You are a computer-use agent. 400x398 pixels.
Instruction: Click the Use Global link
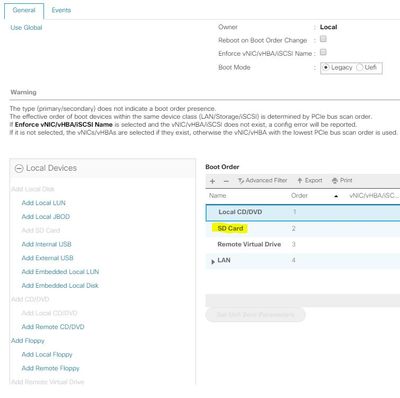(26, 28)
